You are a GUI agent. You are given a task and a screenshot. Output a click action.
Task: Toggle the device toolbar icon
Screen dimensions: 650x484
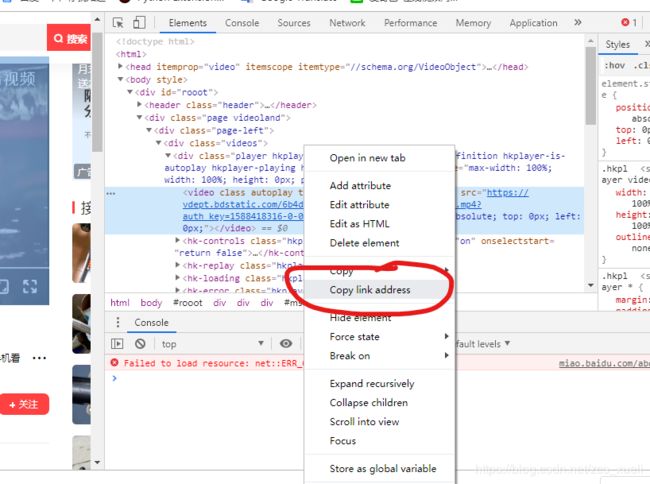coord(139,22)
